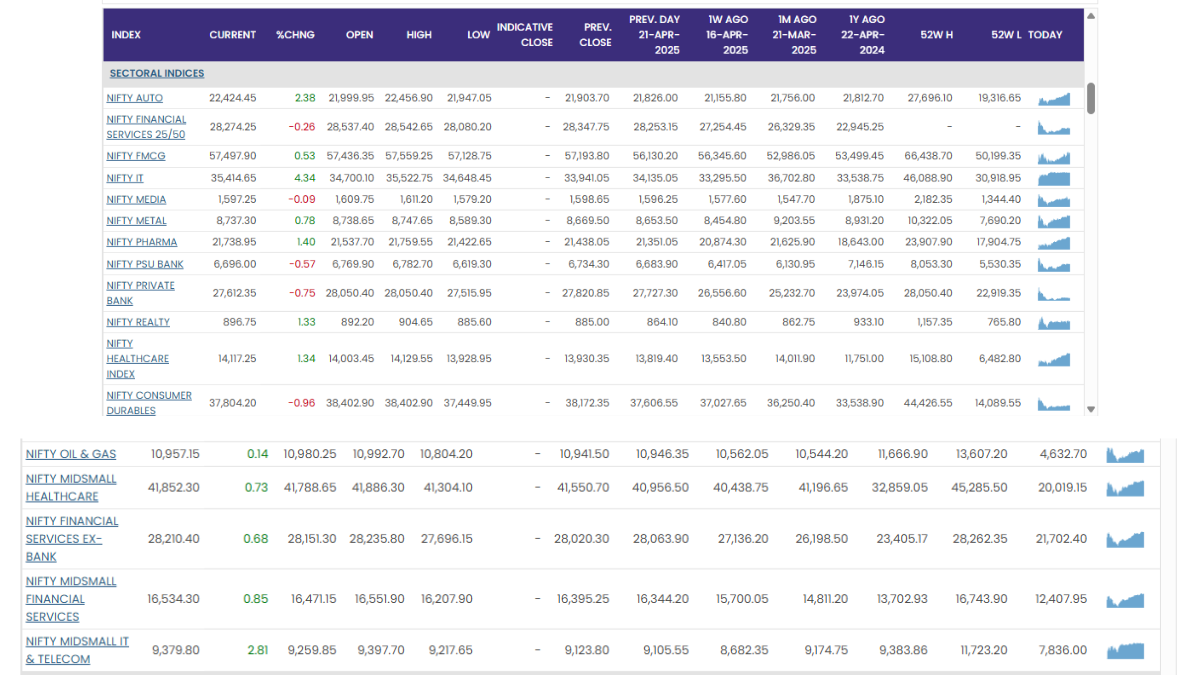Open the NIFTY MEDIA today sparkline
This screenshot has height=675, width=1200.
(x=1054, y=200)
